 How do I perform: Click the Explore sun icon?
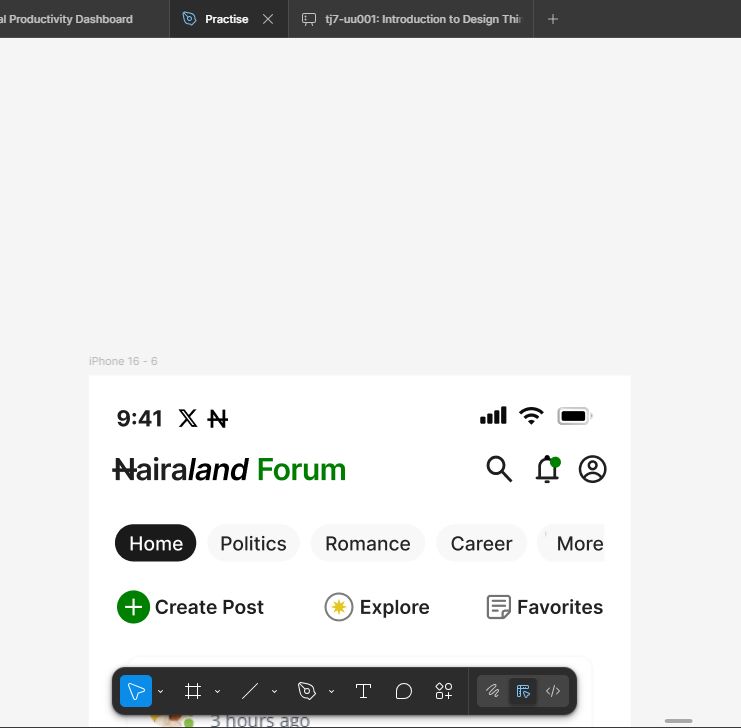pyautogui.click(x=338, y=607)
